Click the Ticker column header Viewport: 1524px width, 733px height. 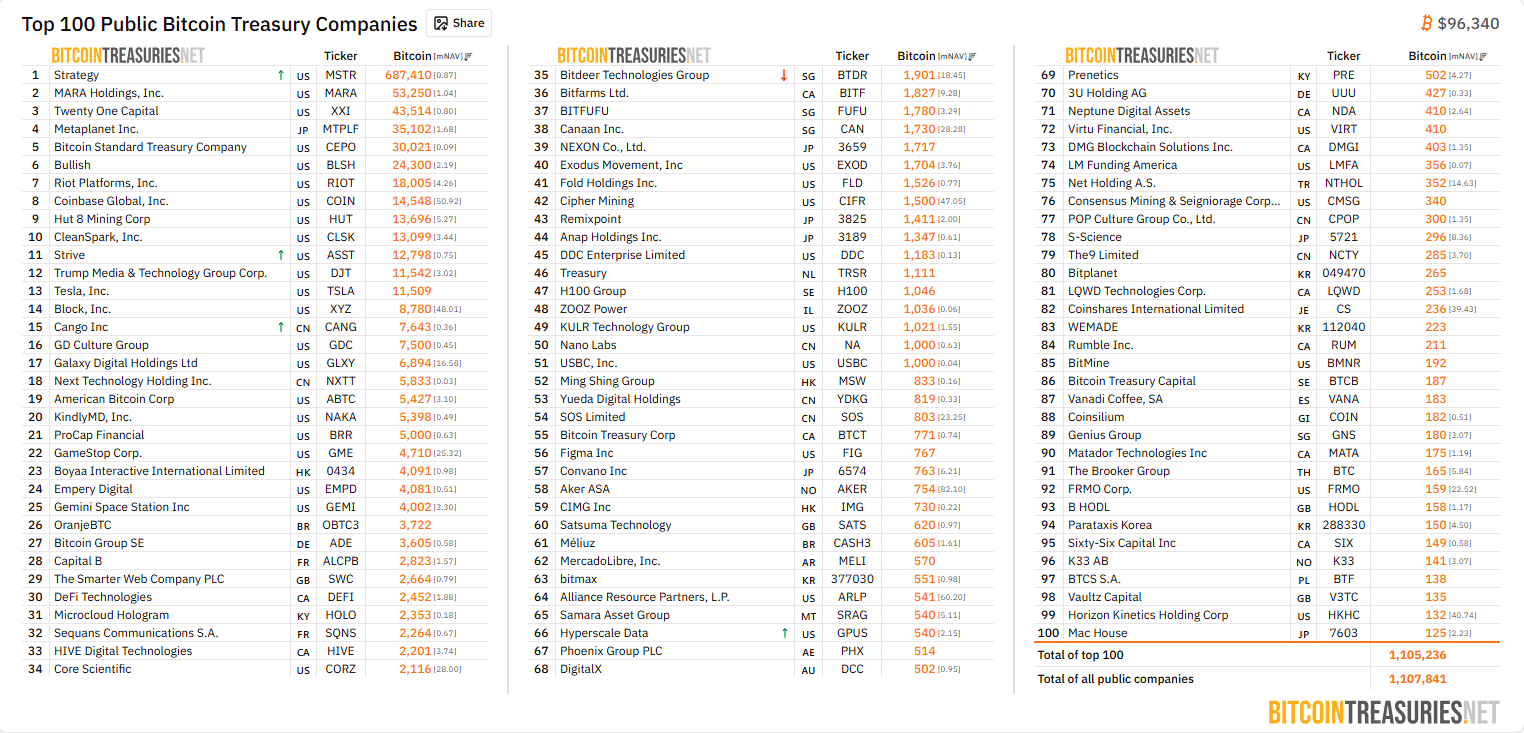(340, 56)
